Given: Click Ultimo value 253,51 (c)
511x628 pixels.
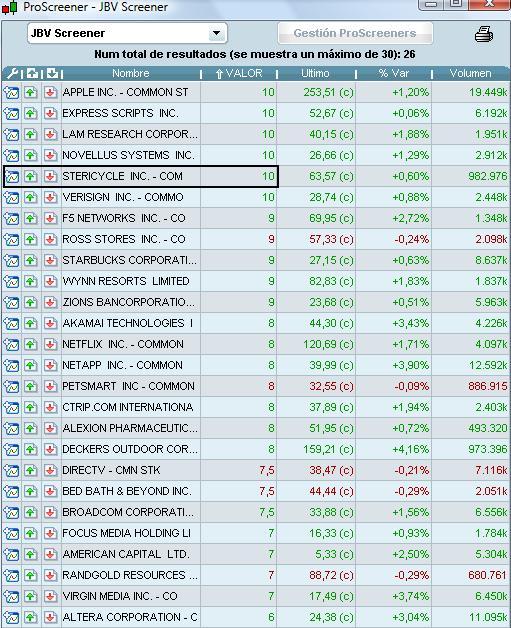Looking at the screenshot, I should pyautogui.click(x=328, y=93).
